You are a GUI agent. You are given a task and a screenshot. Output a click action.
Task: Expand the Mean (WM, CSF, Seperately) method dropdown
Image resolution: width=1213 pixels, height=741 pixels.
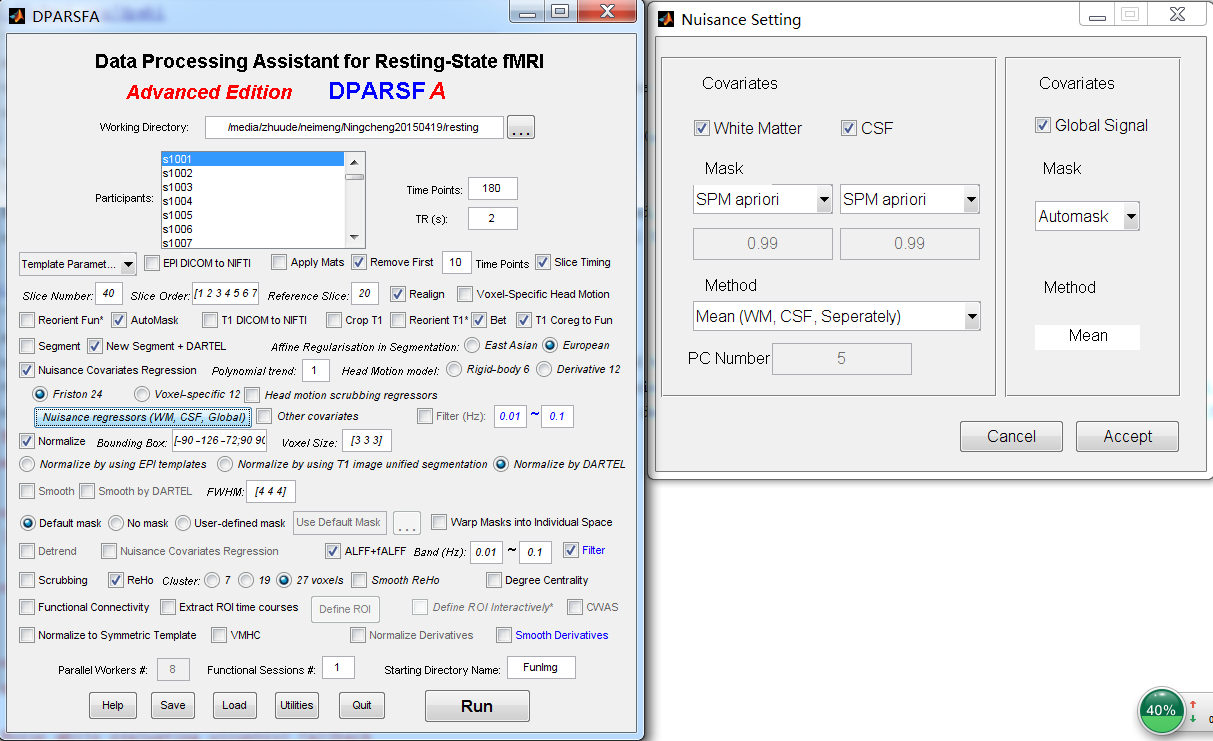coord(837,317)
